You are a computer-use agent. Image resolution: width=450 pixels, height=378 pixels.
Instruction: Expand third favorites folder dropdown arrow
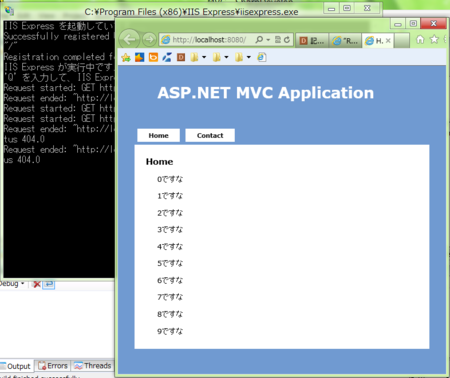coord(249,57)
